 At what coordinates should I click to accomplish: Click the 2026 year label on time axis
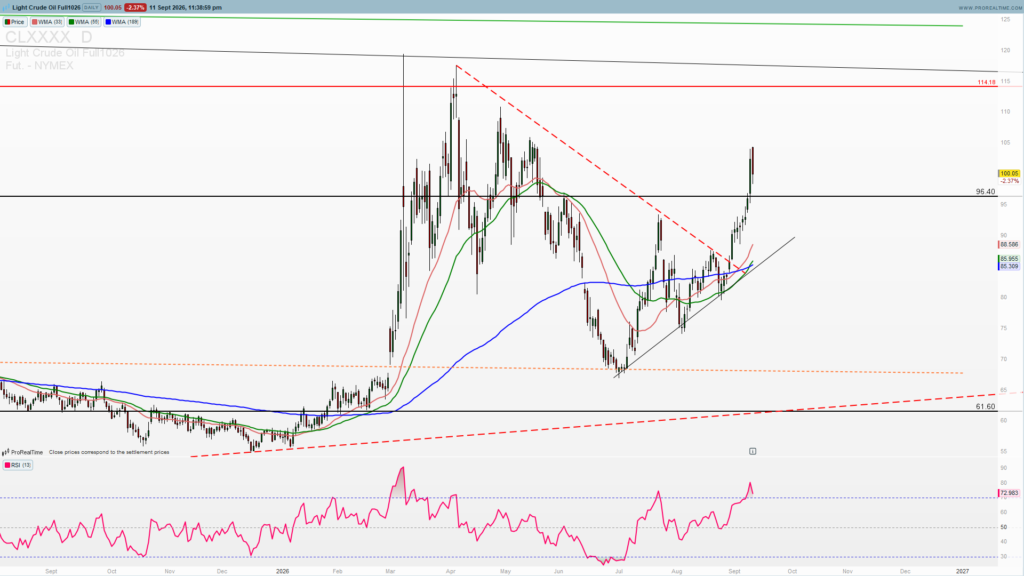point(283,571)
